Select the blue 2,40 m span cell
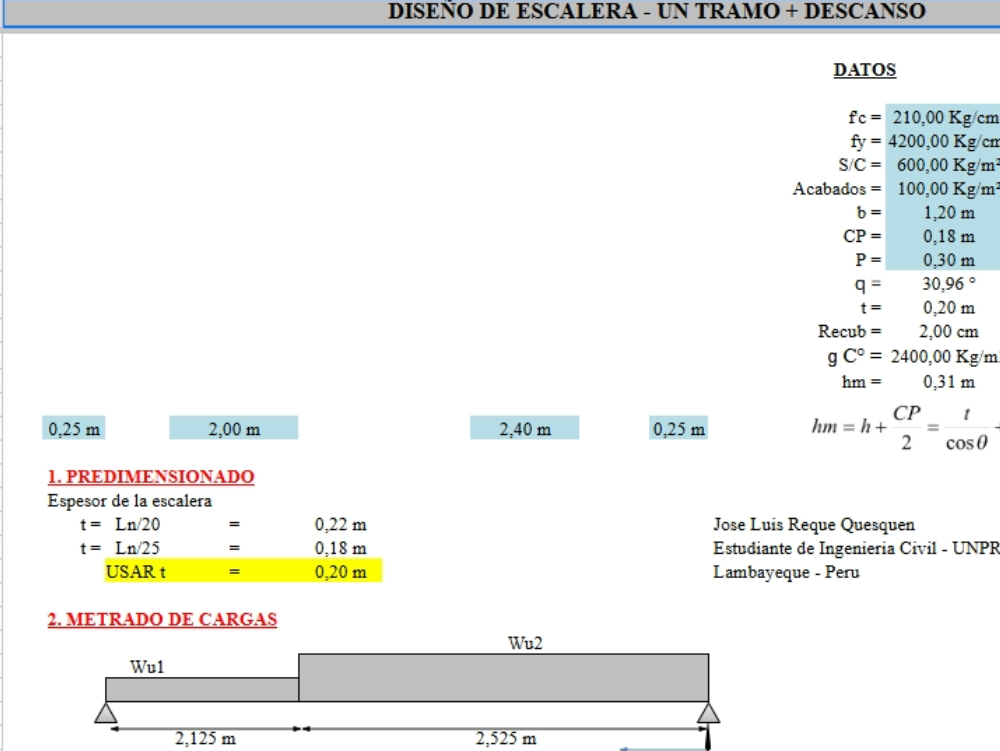Image resolution: width=1000 pixels, height=751 pixels. [524, 429]
